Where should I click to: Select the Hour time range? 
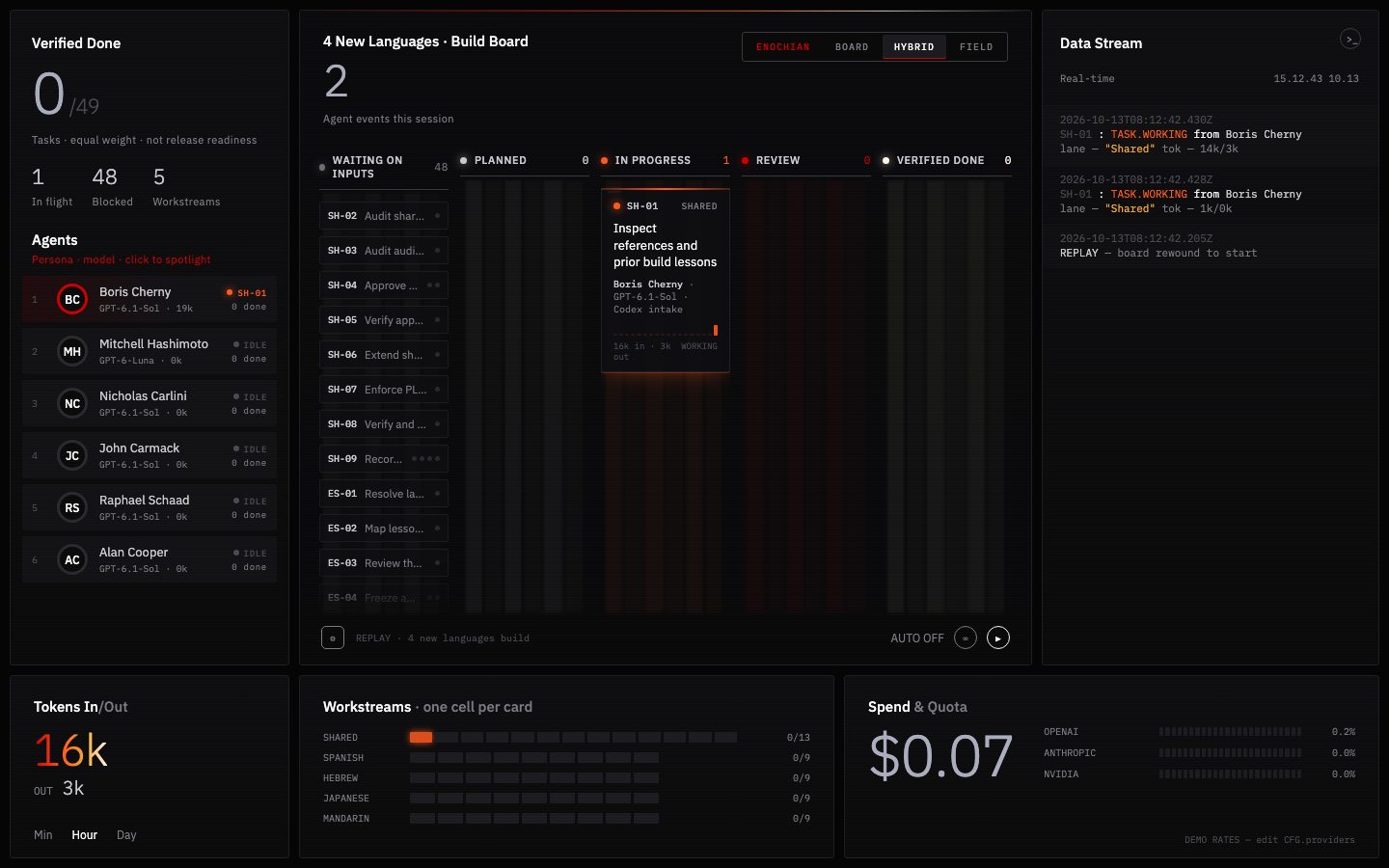tap(85, 835)
